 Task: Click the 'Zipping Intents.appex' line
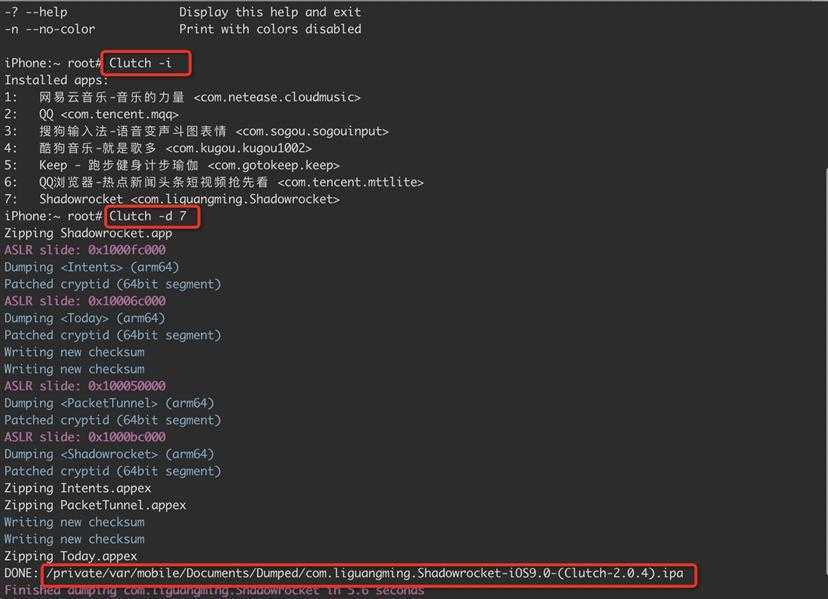click(x=78, y=488)
